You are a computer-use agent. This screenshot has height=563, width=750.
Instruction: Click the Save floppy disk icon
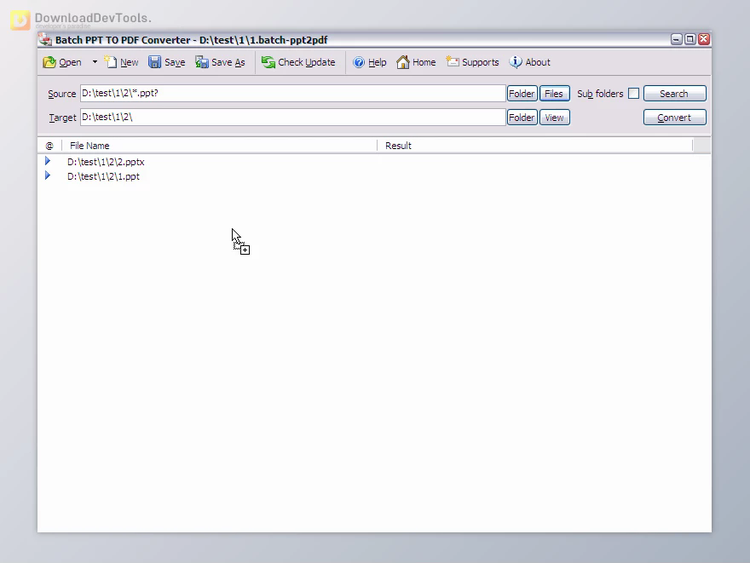[154, 62]
